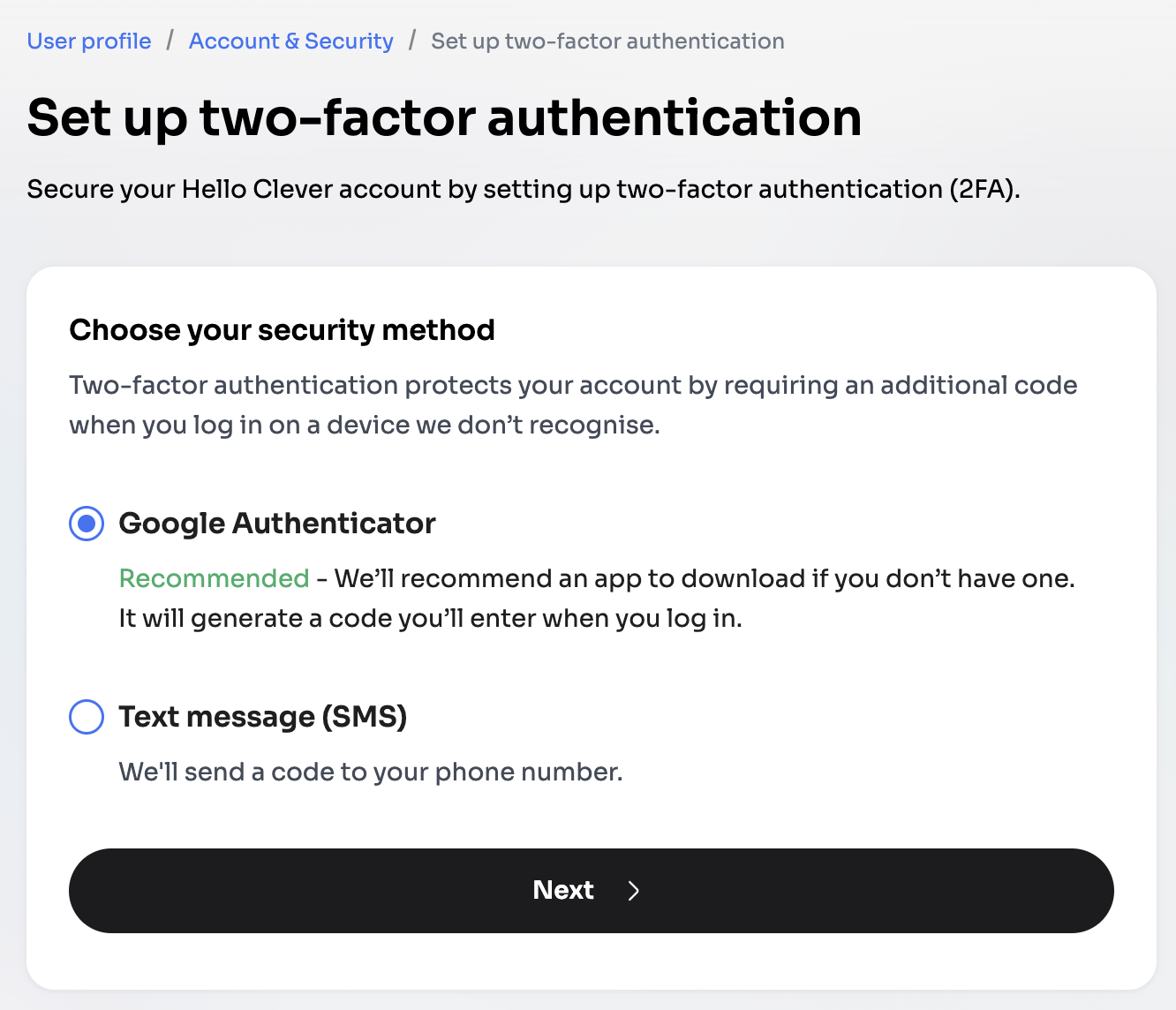
Task: Click the 'Text message (SMS)' option label
Action: tap(263, 717)
